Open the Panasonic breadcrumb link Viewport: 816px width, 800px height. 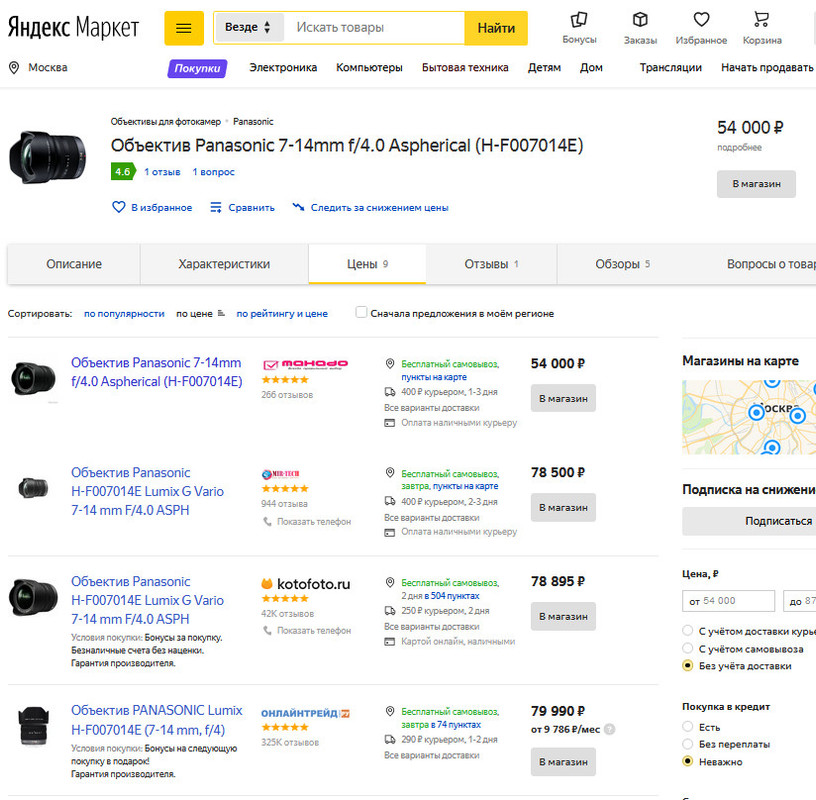pyautogui.click(x=253, y=122)
